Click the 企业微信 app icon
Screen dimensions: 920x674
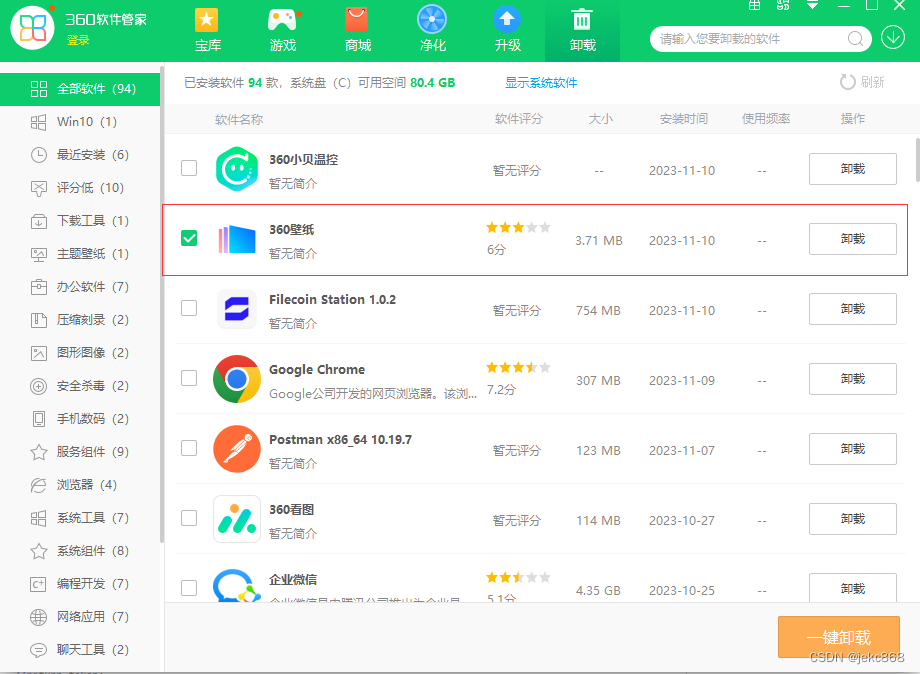pos(236,585)
